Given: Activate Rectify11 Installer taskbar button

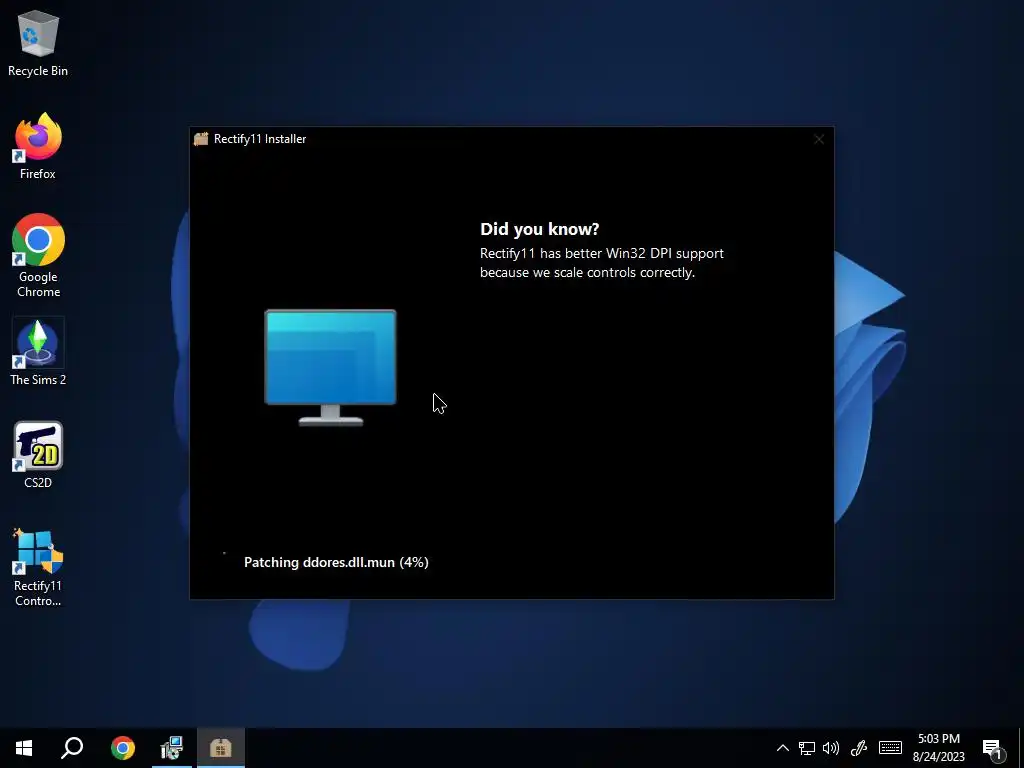Looking at the screenshot, I should point(221,748).
